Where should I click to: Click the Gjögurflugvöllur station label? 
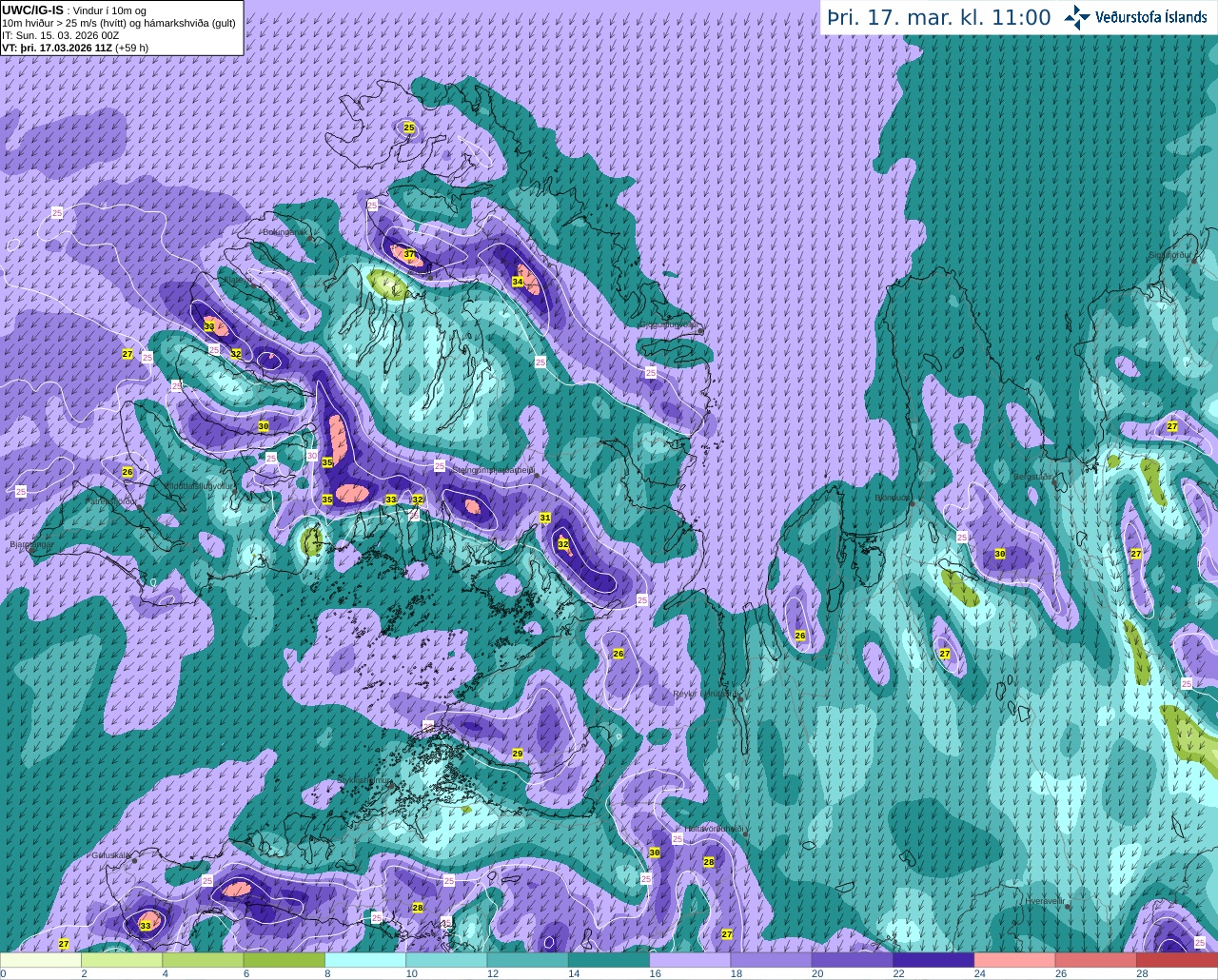click(670, 324)
